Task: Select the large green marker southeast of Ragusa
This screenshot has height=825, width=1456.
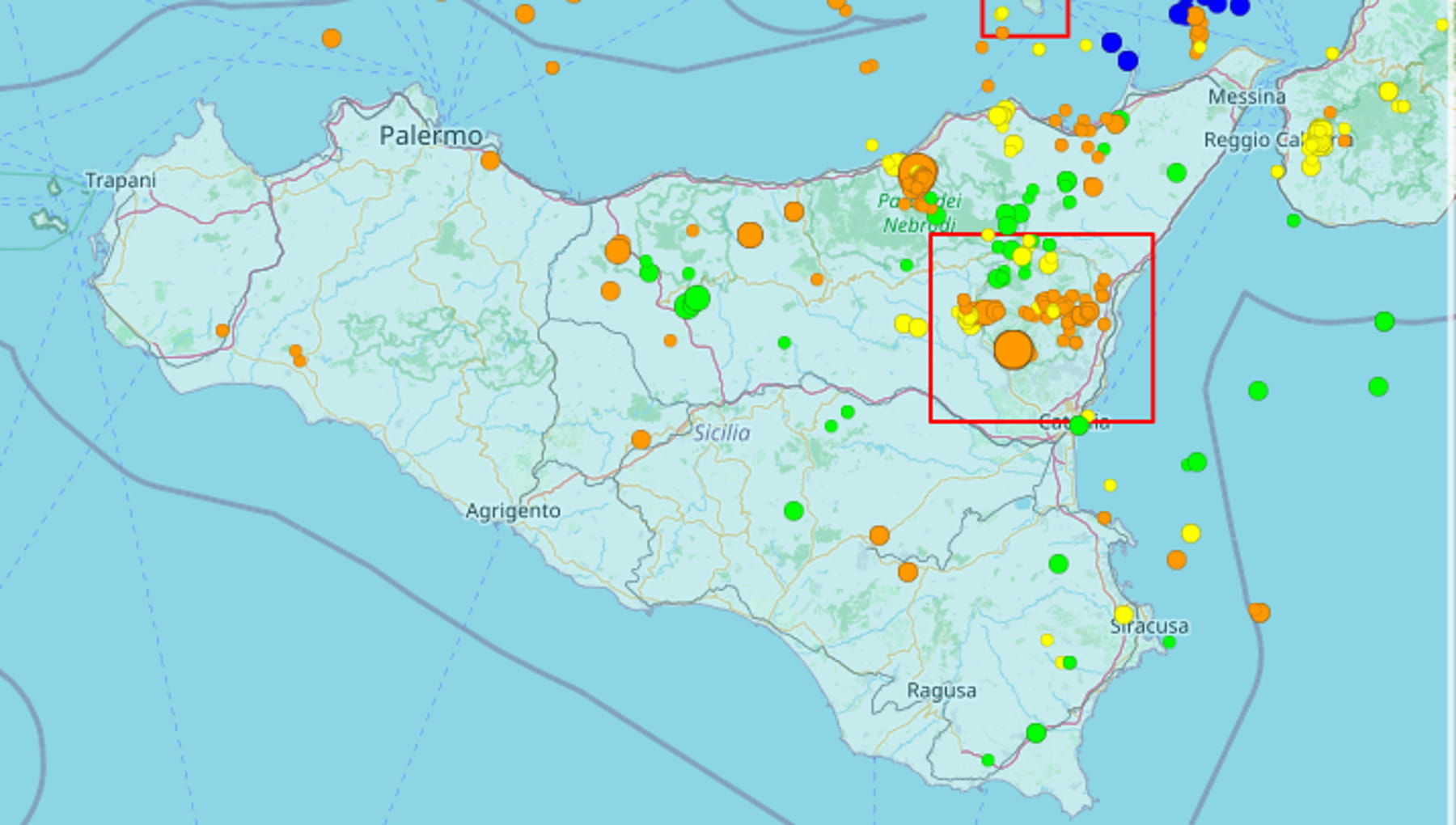Action: [1036, 733]
